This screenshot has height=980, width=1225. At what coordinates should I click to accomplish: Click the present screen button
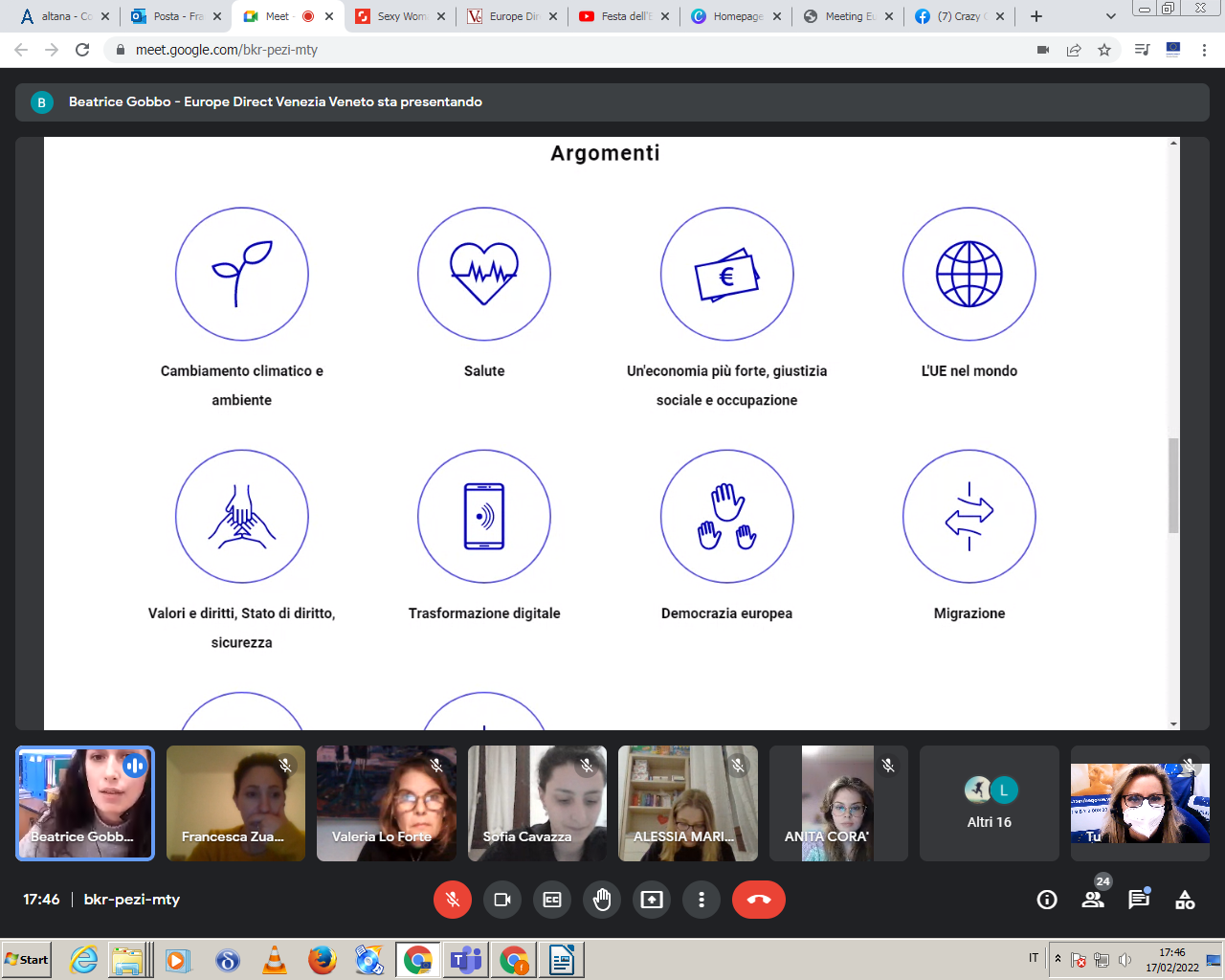point(652,900)
